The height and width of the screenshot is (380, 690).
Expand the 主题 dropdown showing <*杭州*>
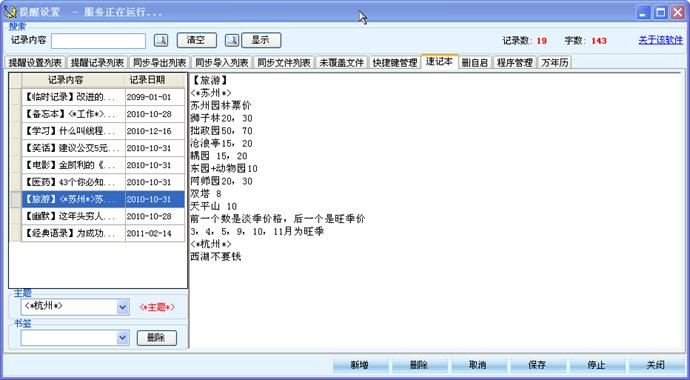(123, 307)
